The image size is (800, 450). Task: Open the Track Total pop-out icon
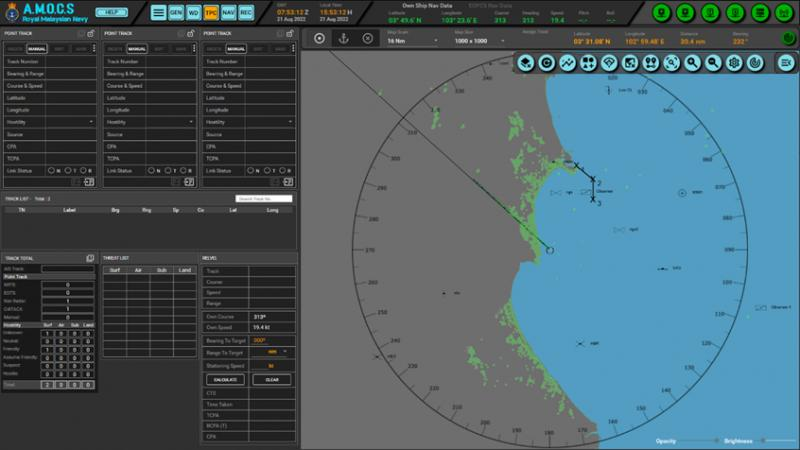click(x=90, y=258)
